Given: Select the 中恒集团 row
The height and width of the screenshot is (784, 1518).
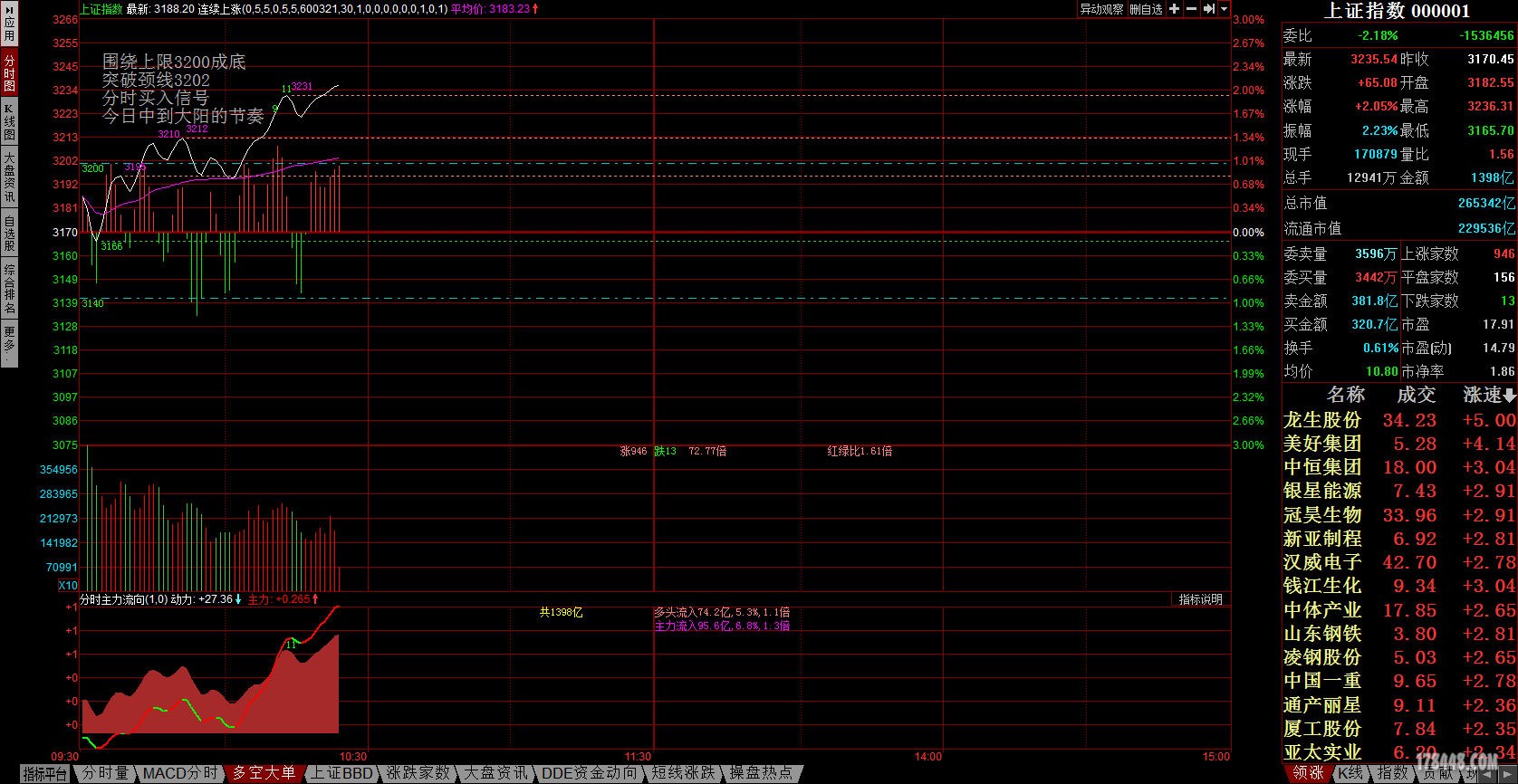Looking at the screenshot, I should click(x=1399, y=467).
